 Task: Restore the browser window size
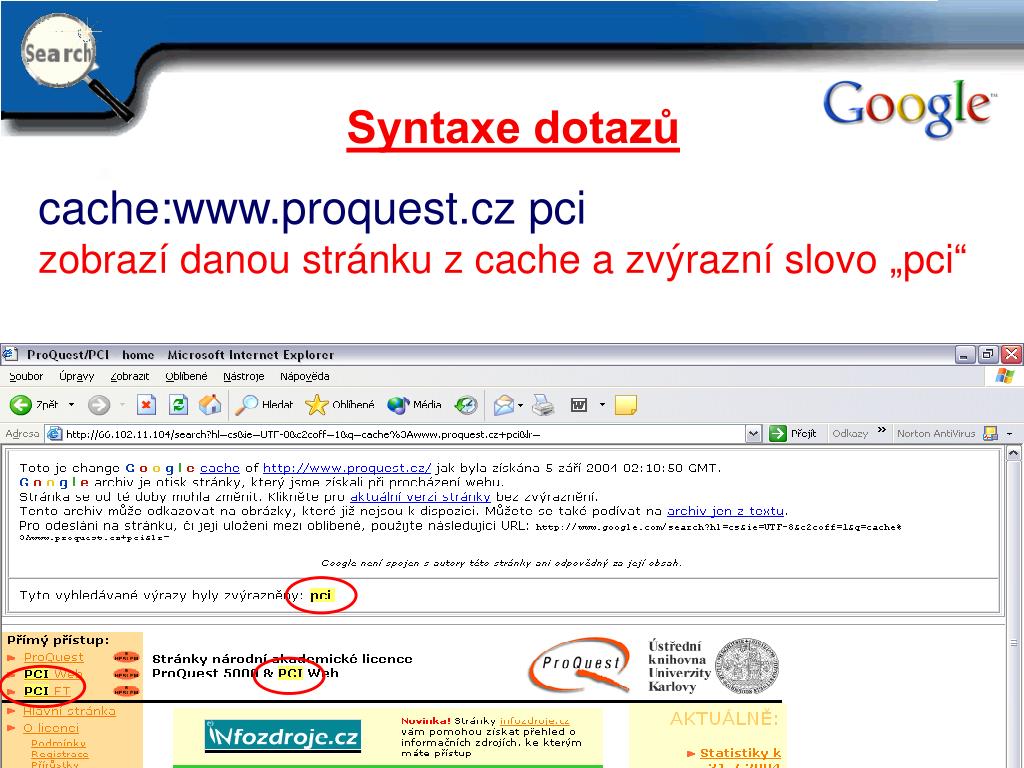(x=988, y=355)
